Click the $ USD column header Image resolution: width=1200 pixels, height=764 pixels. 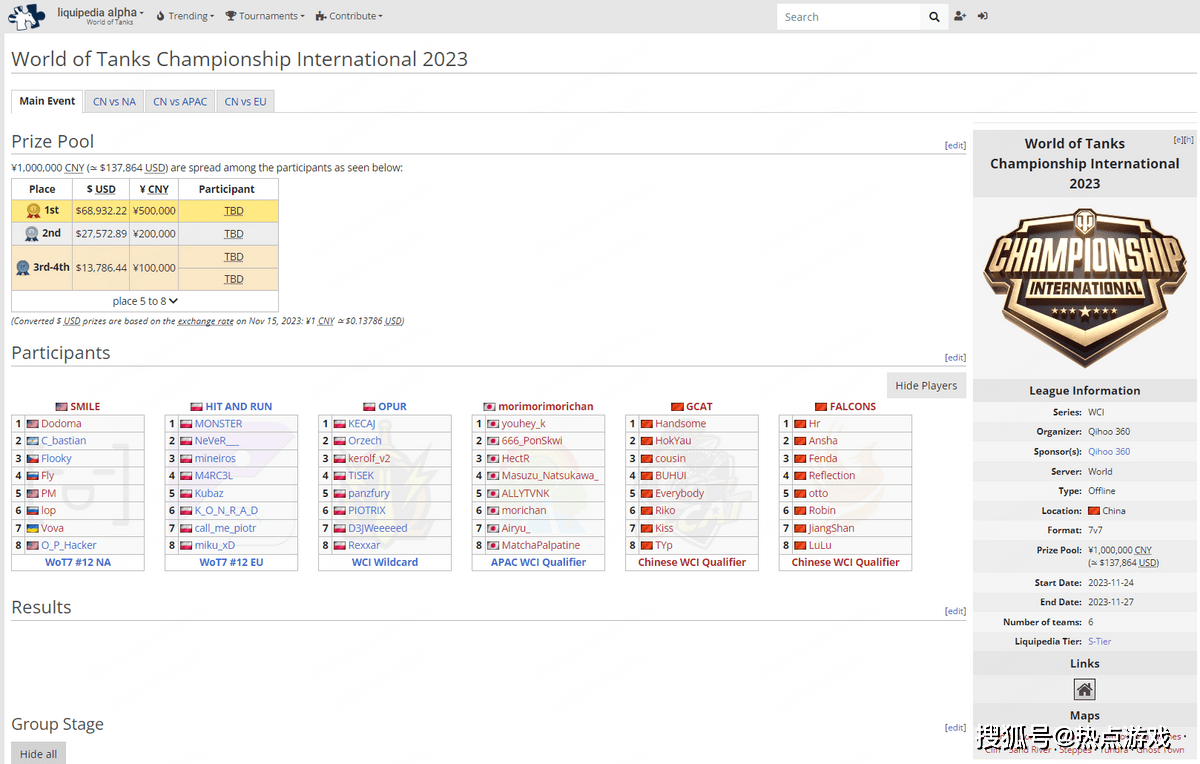click(101, 189)
